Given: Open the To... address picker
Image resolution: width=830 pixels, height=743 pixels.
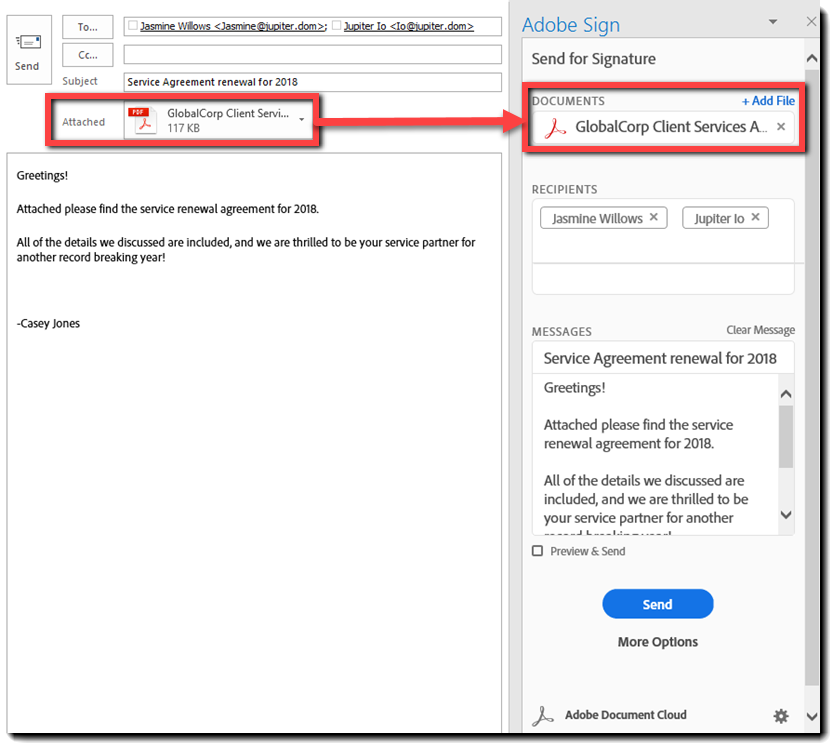Looking at the screenshot, I should 87,27.
